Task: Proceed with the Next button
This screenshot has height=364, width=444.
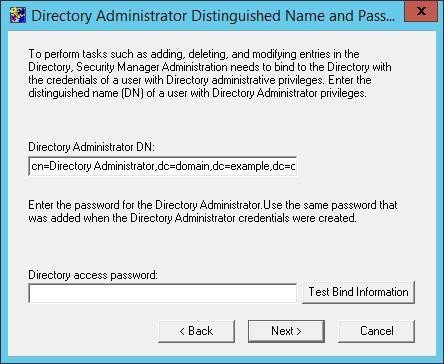Action: [286, 331]
